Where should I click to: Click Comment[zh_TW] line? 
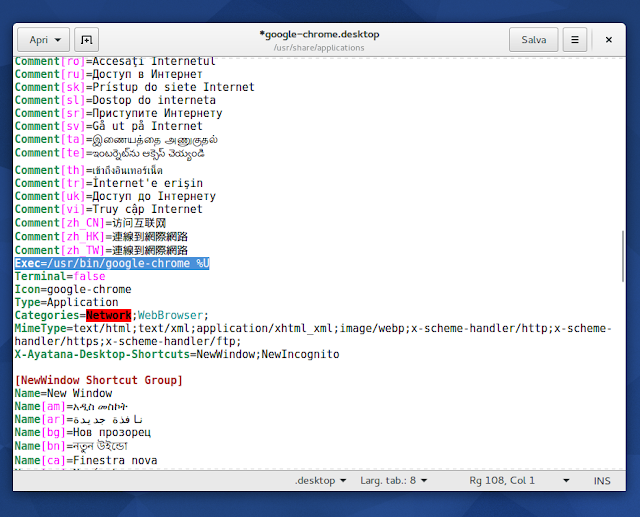click(101, 250)
